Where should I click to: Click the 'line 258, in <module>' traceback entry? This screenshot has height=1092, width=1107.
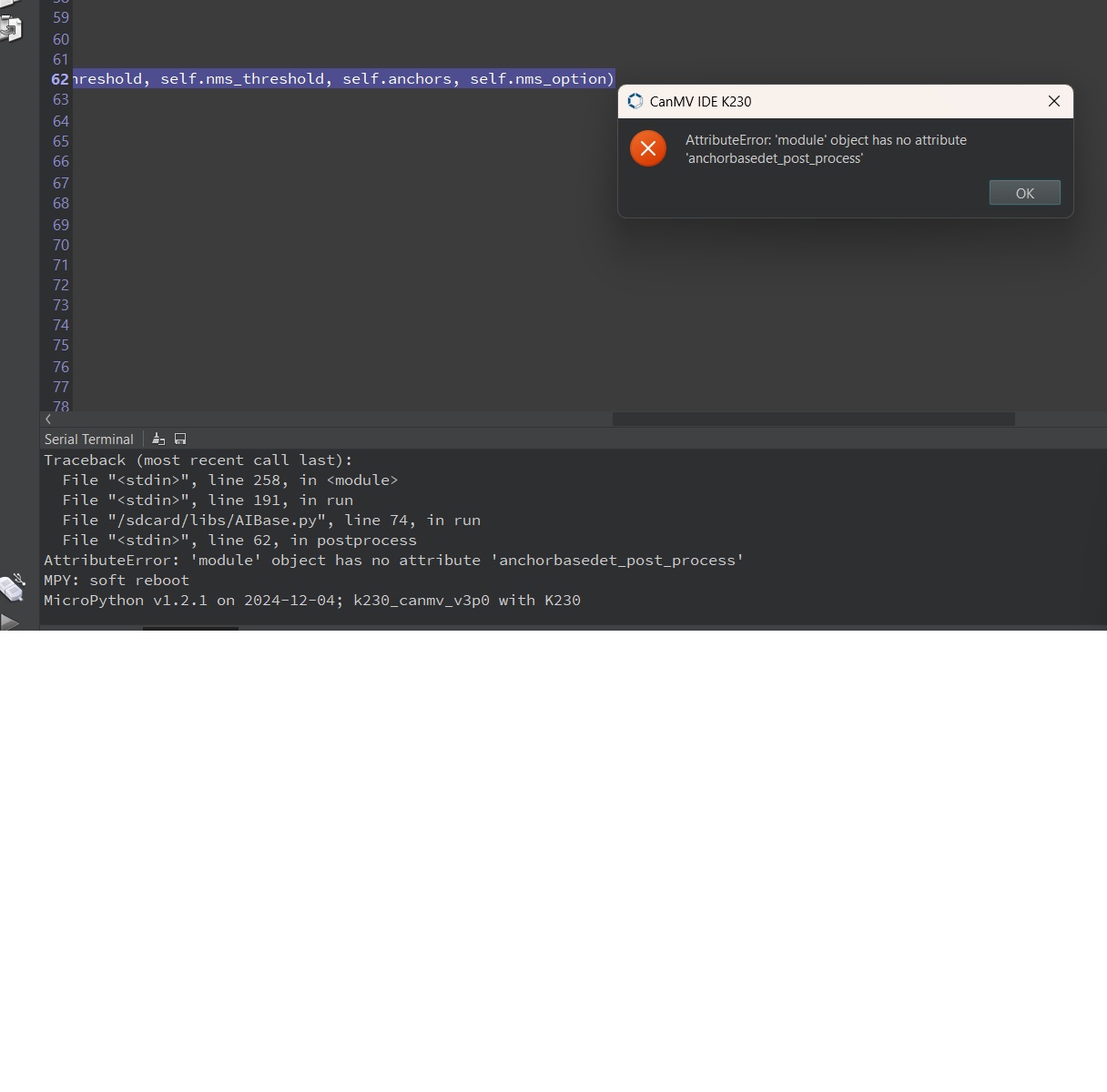click(229, 480)
